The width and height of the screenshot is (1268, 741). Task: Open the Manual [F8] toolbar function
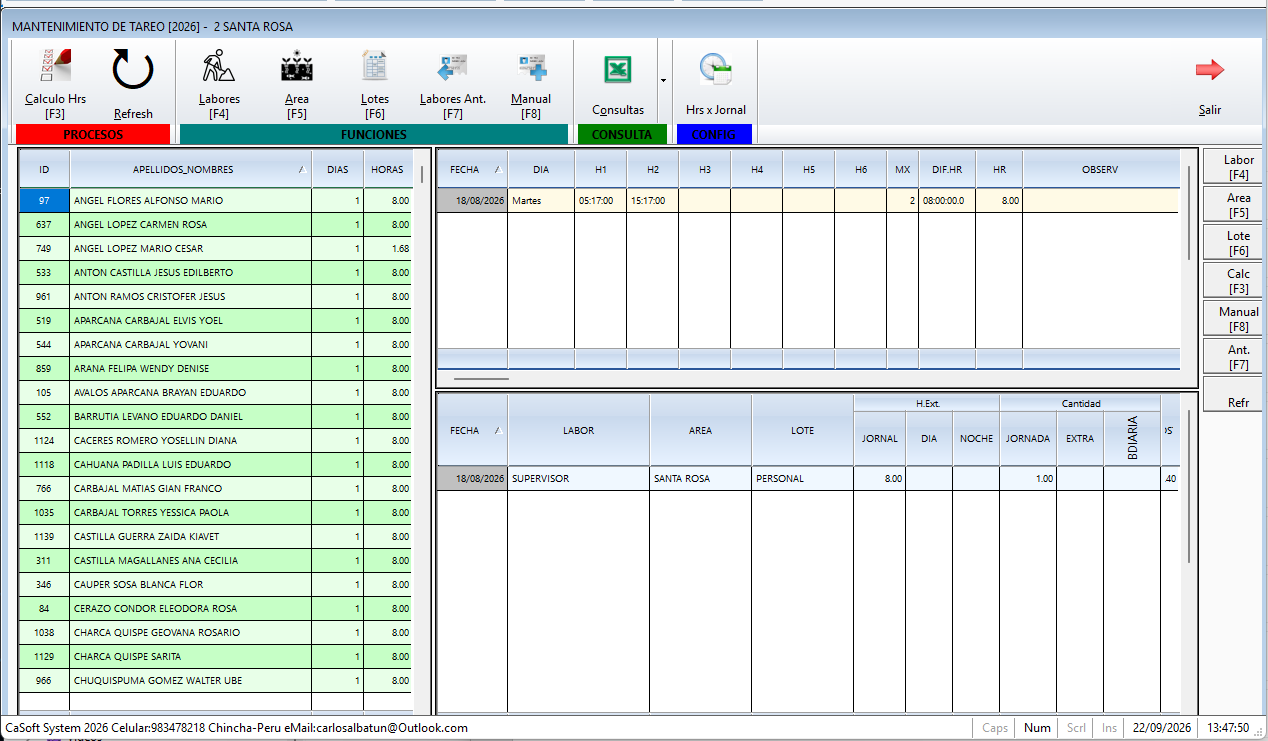[x=531, y=82]
